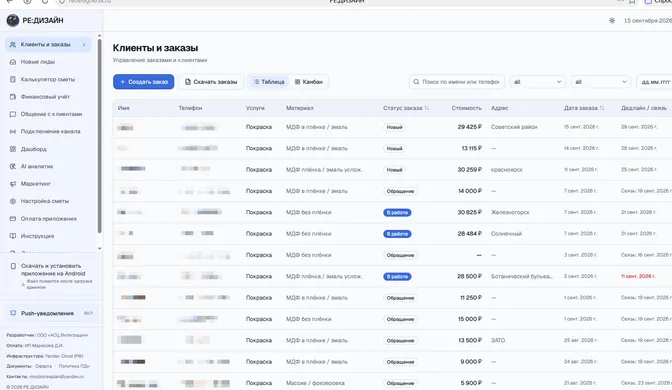672x390 pixels.
Task: Click the 30 259 ₽ cost cell
Action: point(469,169)
